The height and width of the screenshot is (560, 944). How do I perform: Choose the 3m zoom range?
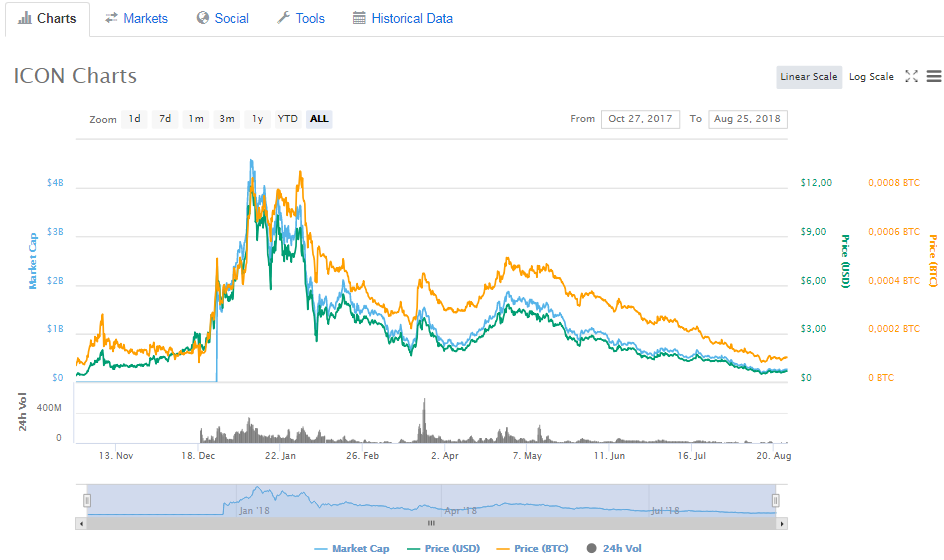coord(227,119)
